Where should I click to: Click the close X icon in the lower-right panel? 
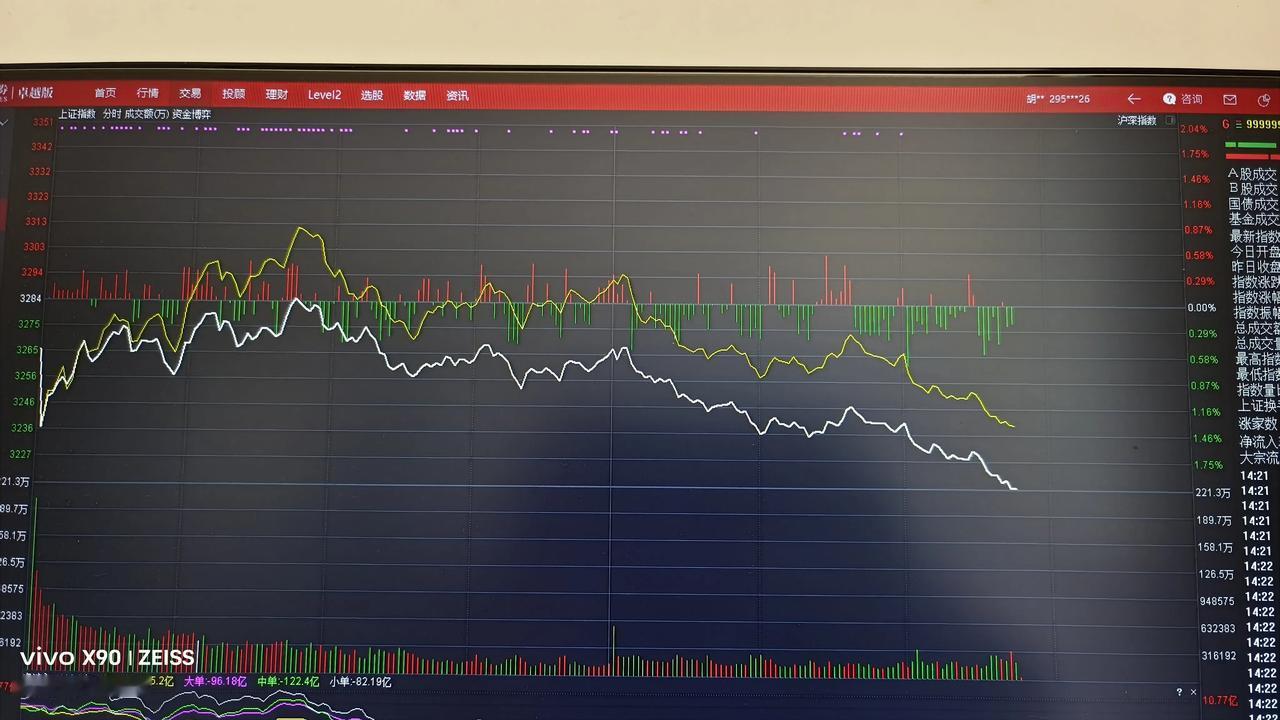point(1193,692)
